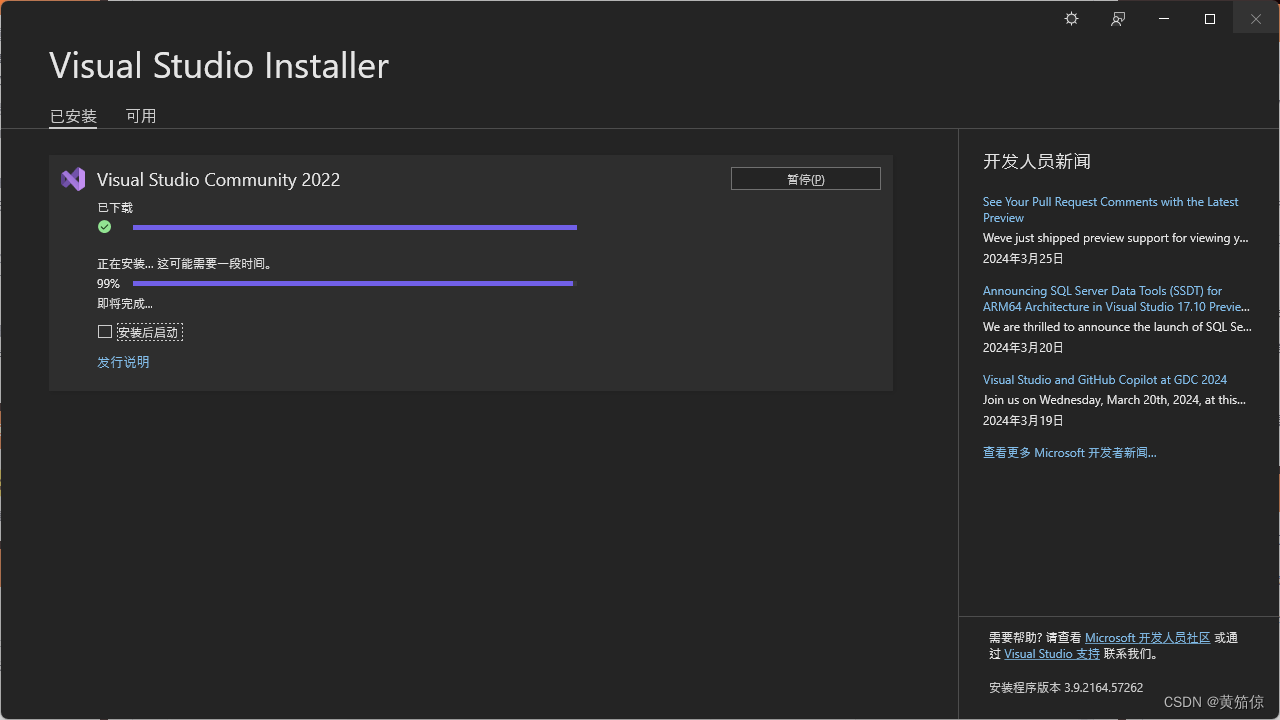Click 'Weve just shipped preview support' summary
Screen dimensions: 1280x720
[x=1116, y=238]
